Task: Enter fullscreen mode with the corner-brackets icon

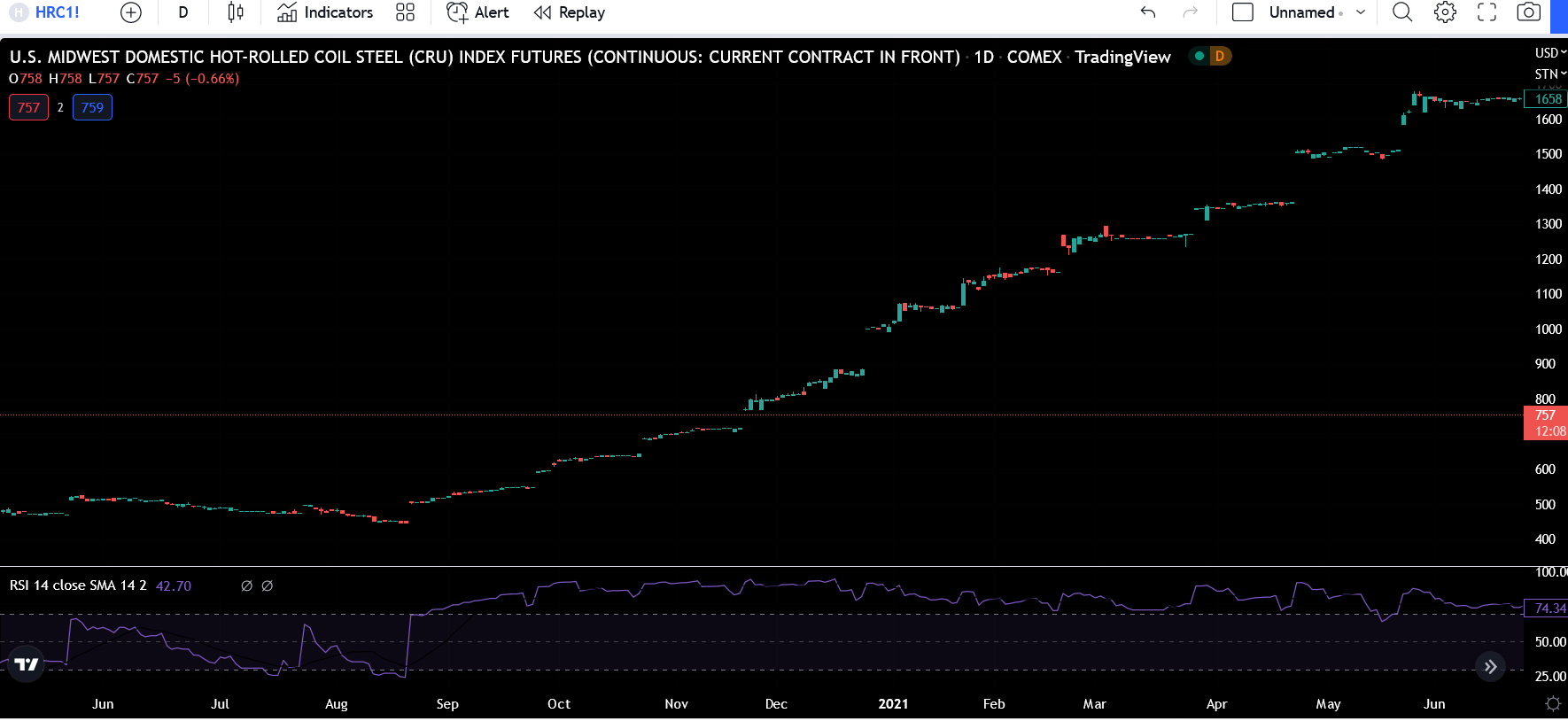Action: click(x=1486, y=12)
